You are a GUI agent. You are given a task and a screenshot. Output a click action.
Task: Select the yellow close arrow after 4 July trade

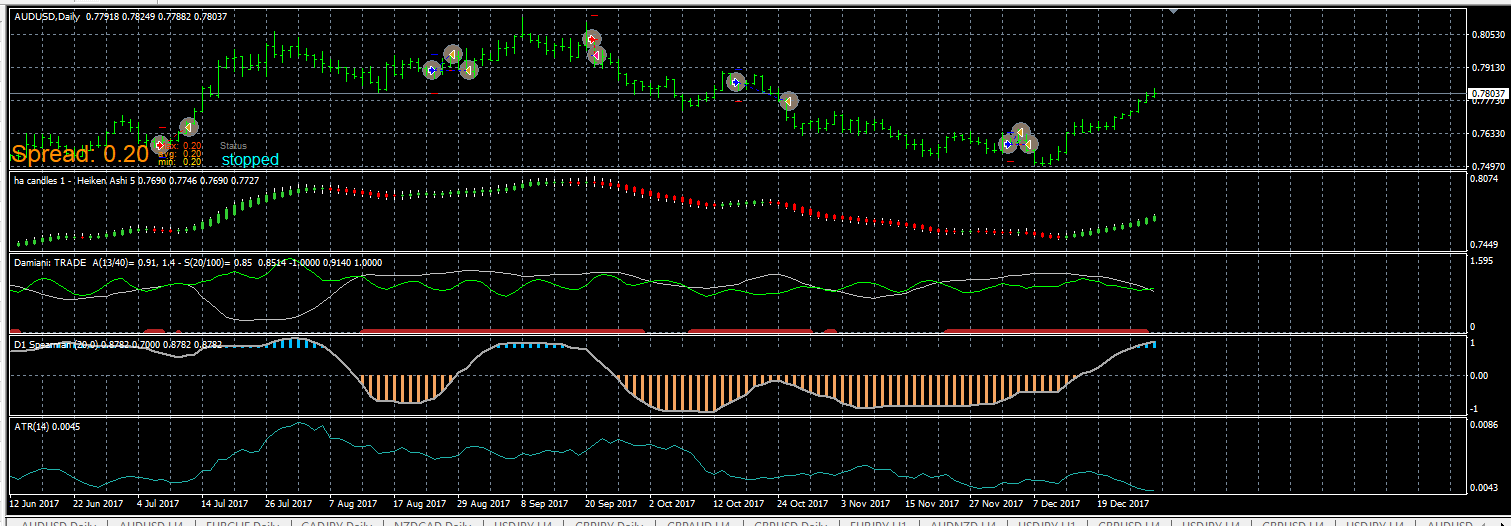coord(188,127)
